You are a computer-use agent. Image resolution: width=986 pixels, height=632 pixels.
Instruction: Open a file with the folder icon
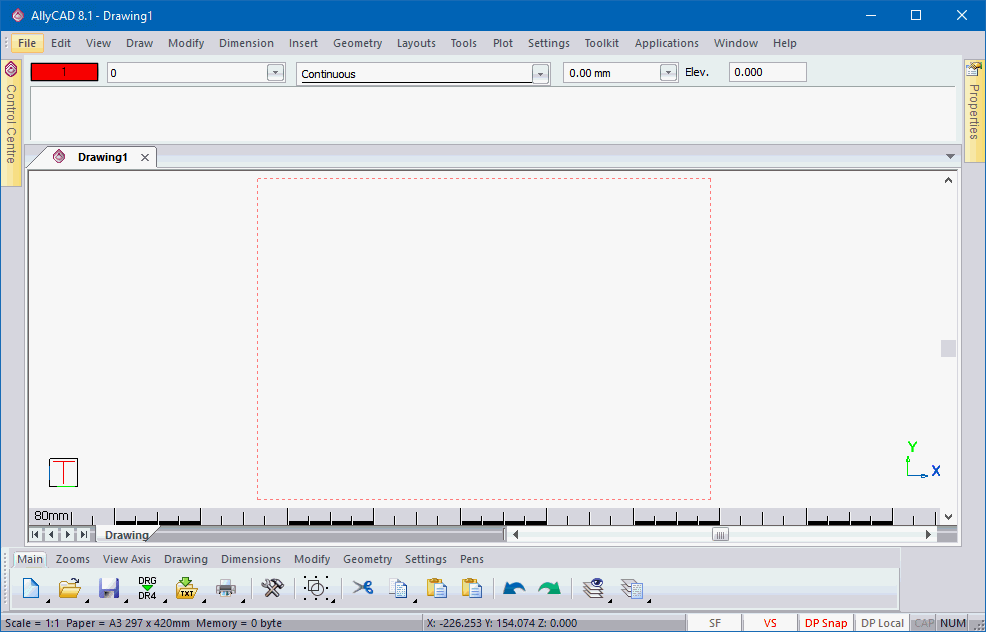click(x=69, y=588)
